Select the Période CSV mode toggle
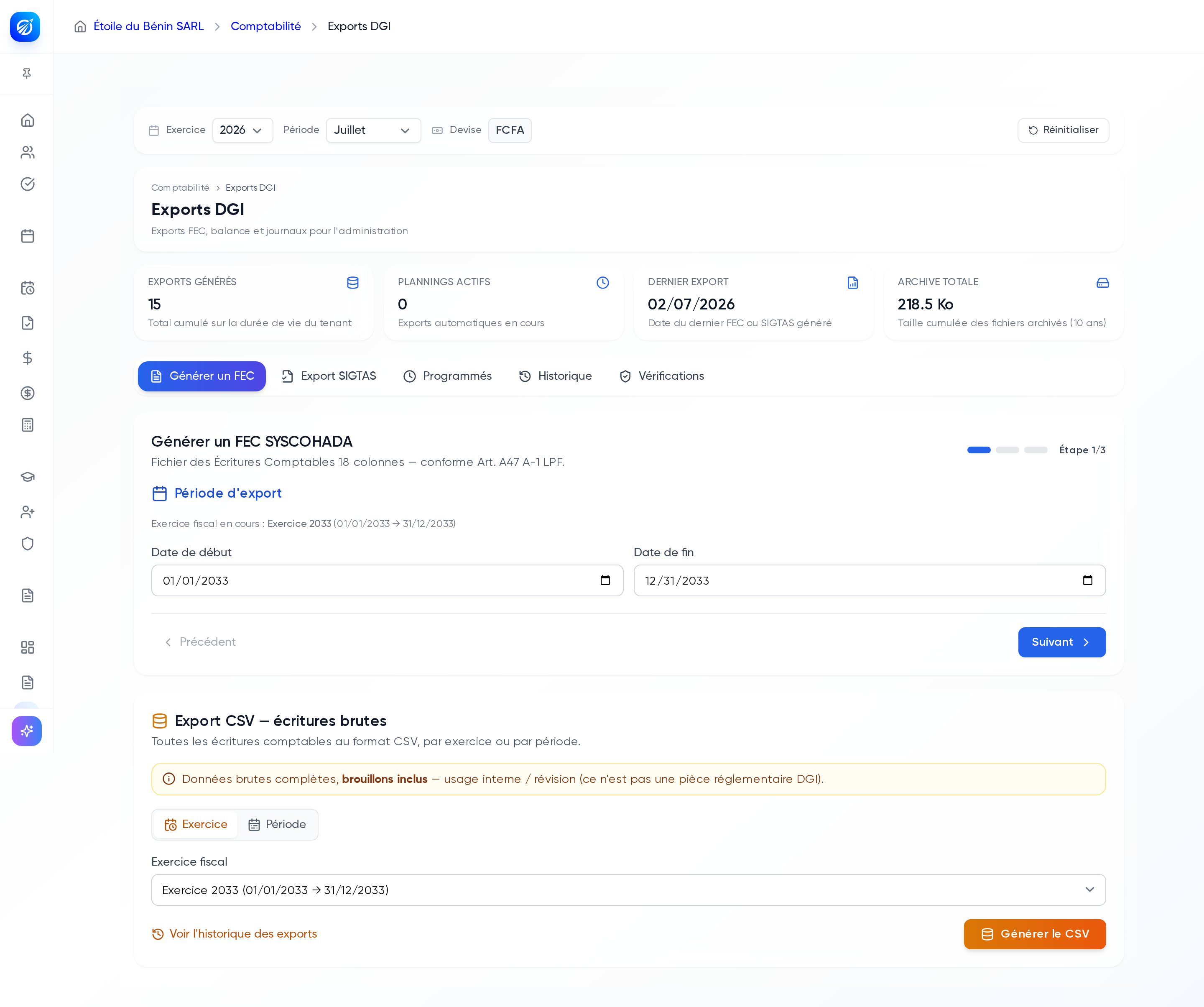 coord(277,825)
